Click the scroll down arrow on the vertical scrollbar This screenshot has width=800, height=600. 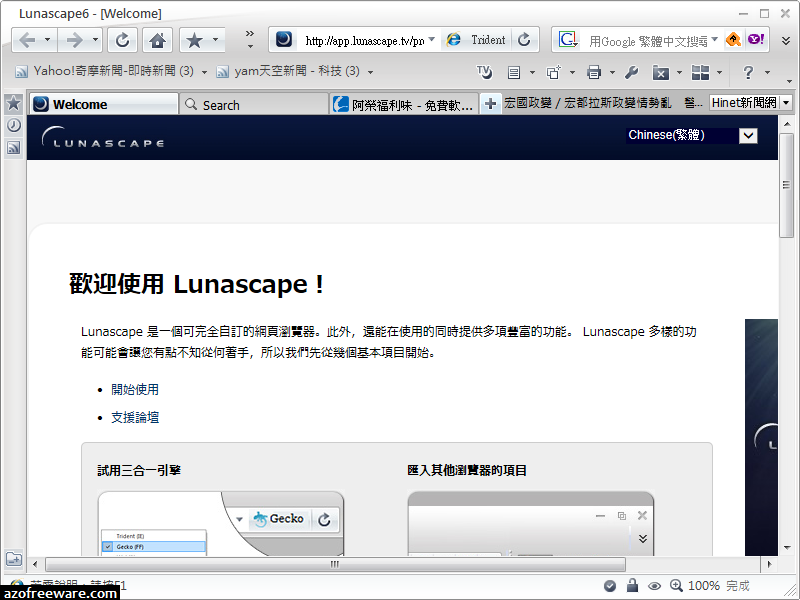(x=786, y=547)
